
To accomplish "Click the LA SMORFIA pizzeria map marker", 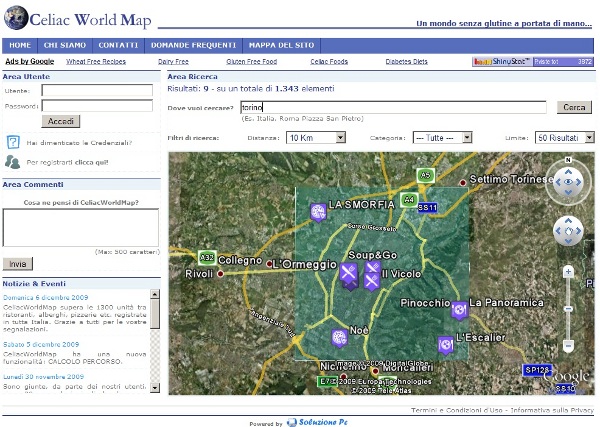I will 318,211.
